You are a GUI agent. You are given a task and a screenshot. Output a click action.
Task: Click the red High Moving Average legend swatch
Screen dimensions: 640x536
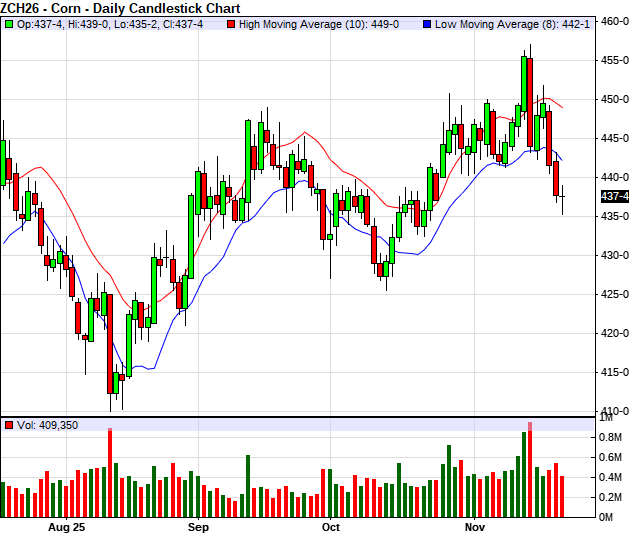233,23
